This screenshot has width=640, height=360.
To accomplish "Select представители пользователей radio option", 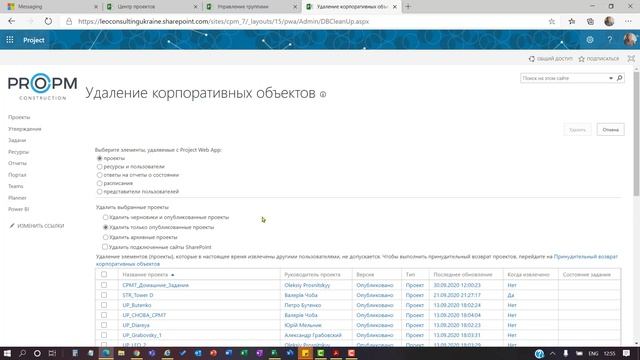I will [99, 191].
